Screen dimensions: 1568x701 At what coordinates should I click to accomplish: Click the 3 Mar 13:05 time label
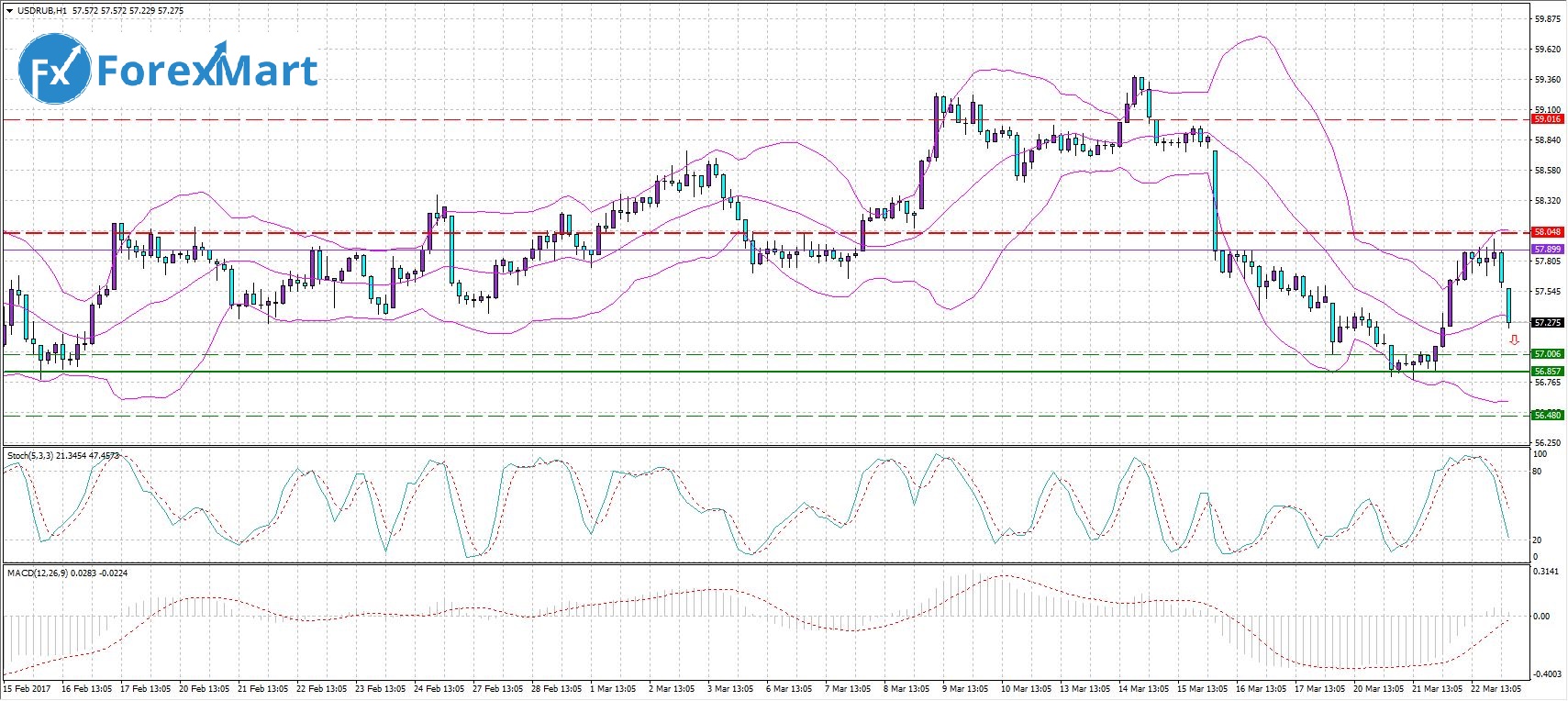click(730, 689)
